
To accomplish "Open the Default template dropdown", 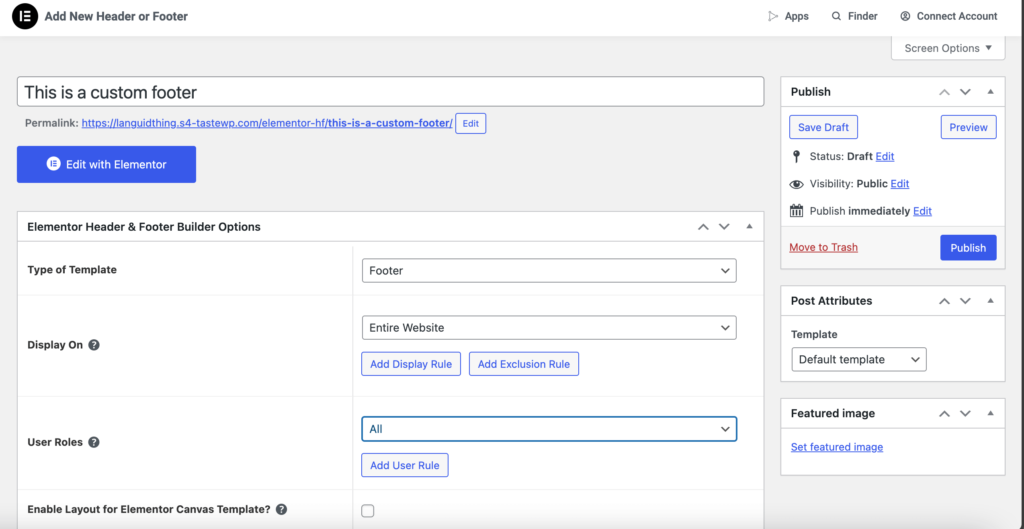I will pyautogui.click(x=859, y=359).
